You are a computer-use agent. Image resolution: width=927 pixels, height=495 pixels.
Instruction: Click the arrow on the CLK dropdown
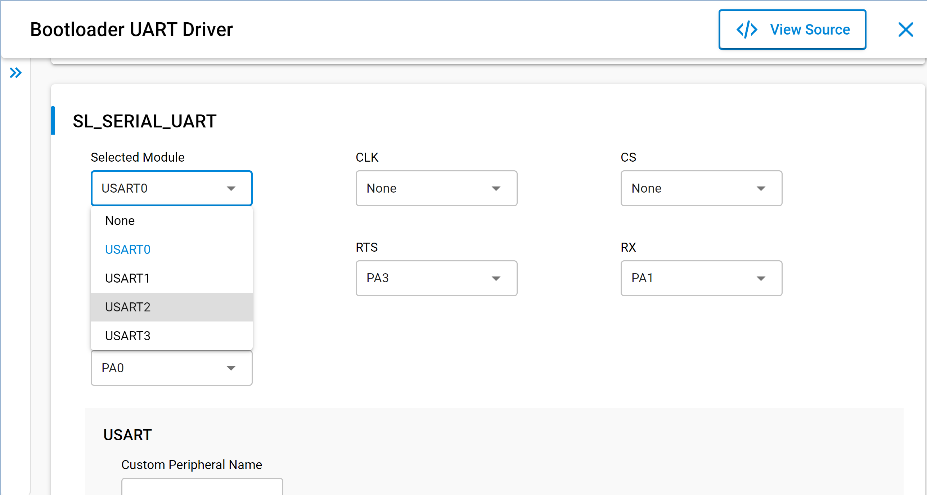(x=496, y=188)
